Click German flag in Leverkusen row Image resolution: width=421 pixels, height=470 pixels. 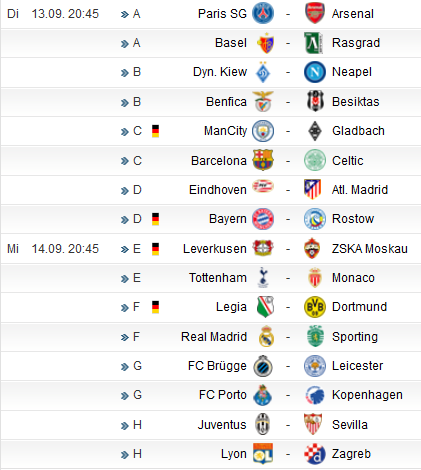point(155,249)
